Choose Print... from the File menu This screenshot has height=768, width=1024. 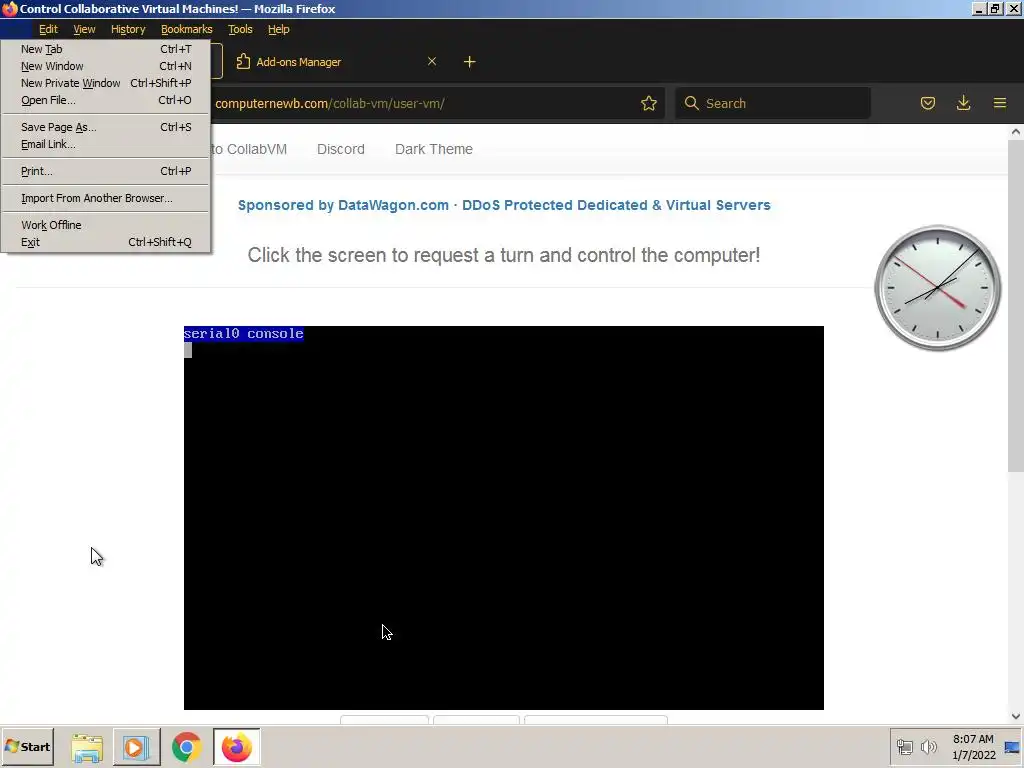pos(106,171)
